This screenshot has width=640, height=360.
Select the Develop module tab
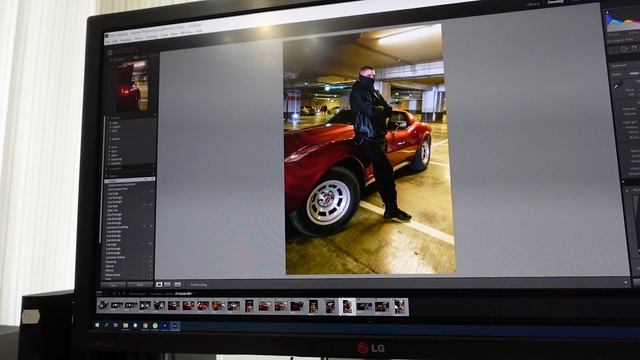(555, 2)
